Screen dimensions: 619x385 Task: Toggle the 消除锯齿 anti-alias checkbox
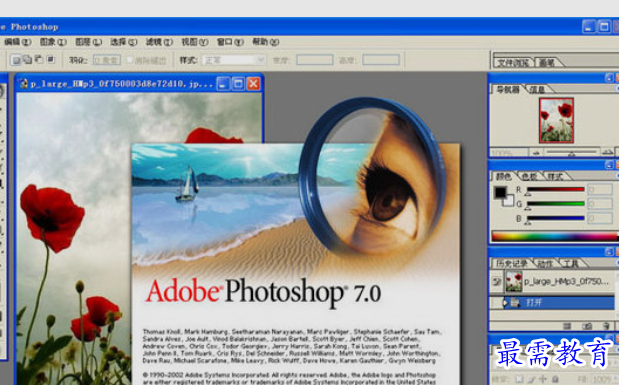(x=130, y=60)
